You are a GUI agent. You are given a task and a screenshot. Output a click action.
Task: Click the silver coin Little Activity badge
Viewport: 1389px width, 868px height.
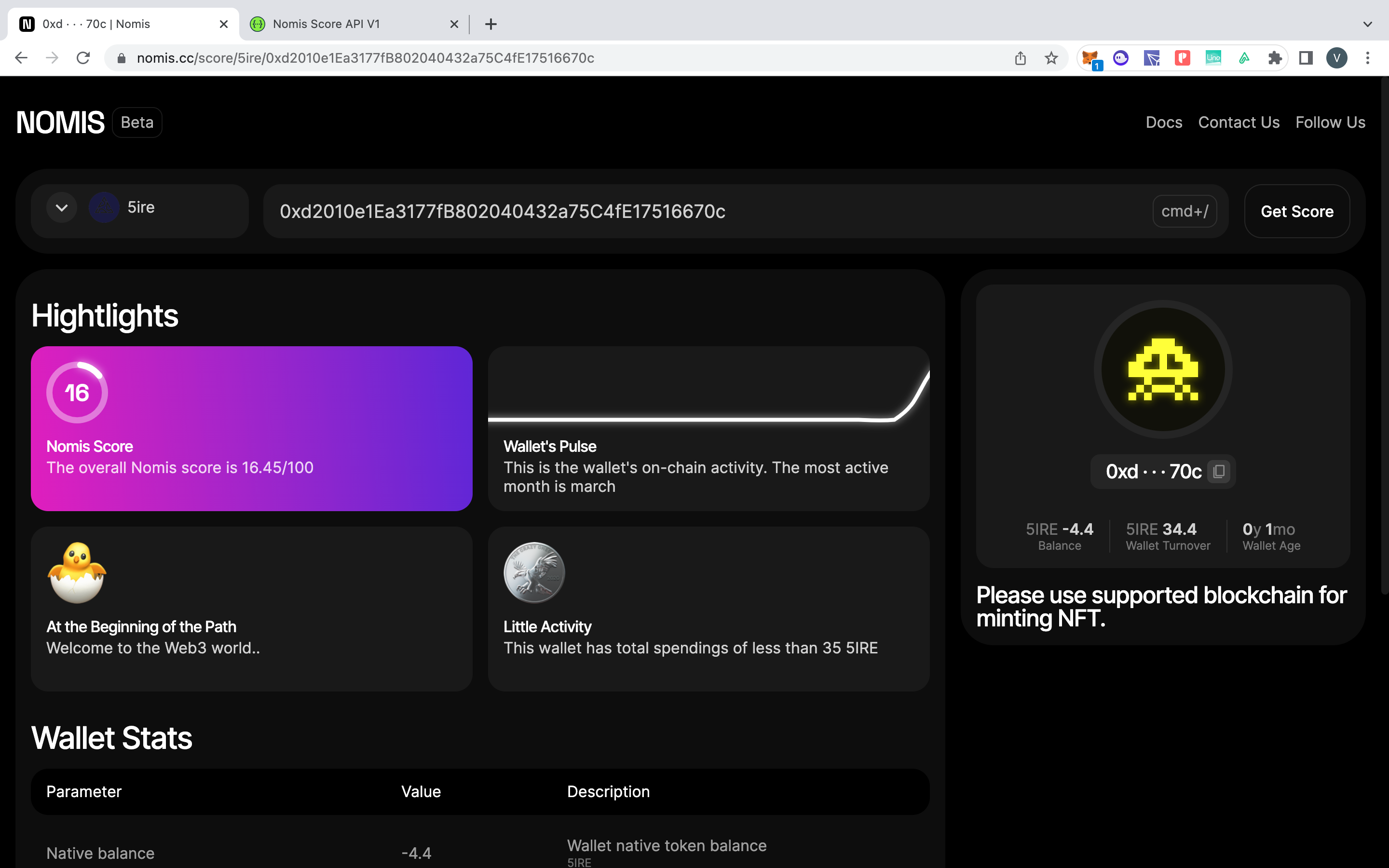tap(534, 572)
